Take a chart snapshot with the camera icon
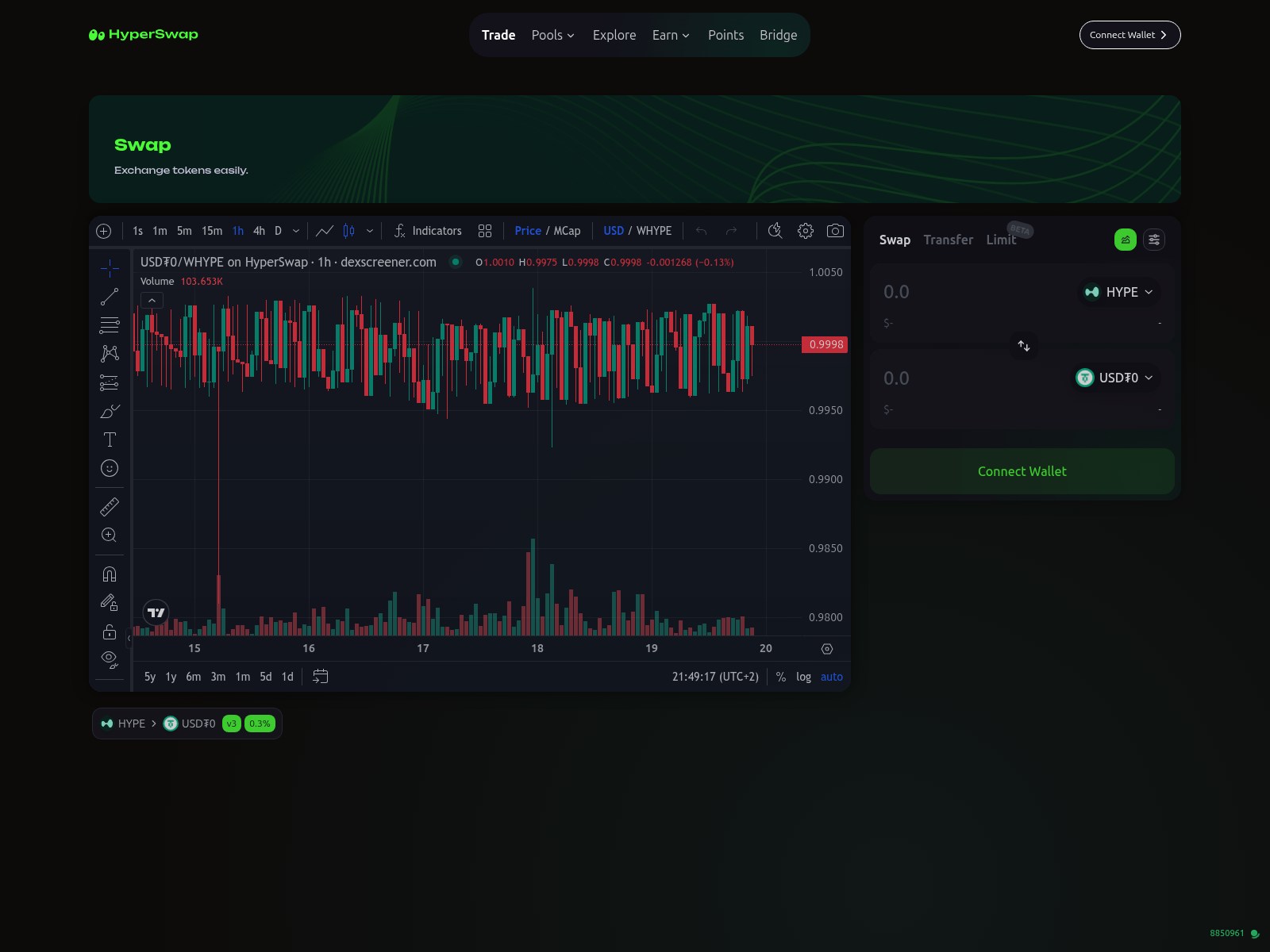 [836, 231]
